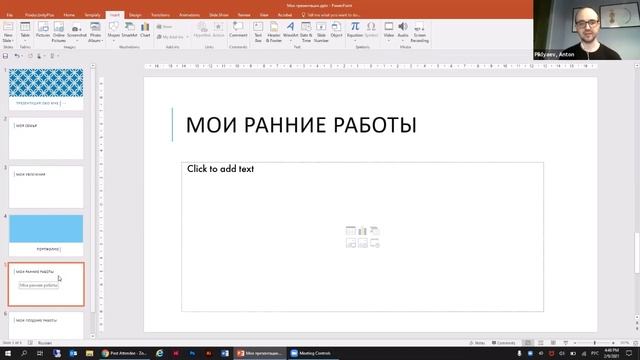This screenshot has height=360, width=640.
Task: Open the Header & Footer dialog
Action: [274, 32]
